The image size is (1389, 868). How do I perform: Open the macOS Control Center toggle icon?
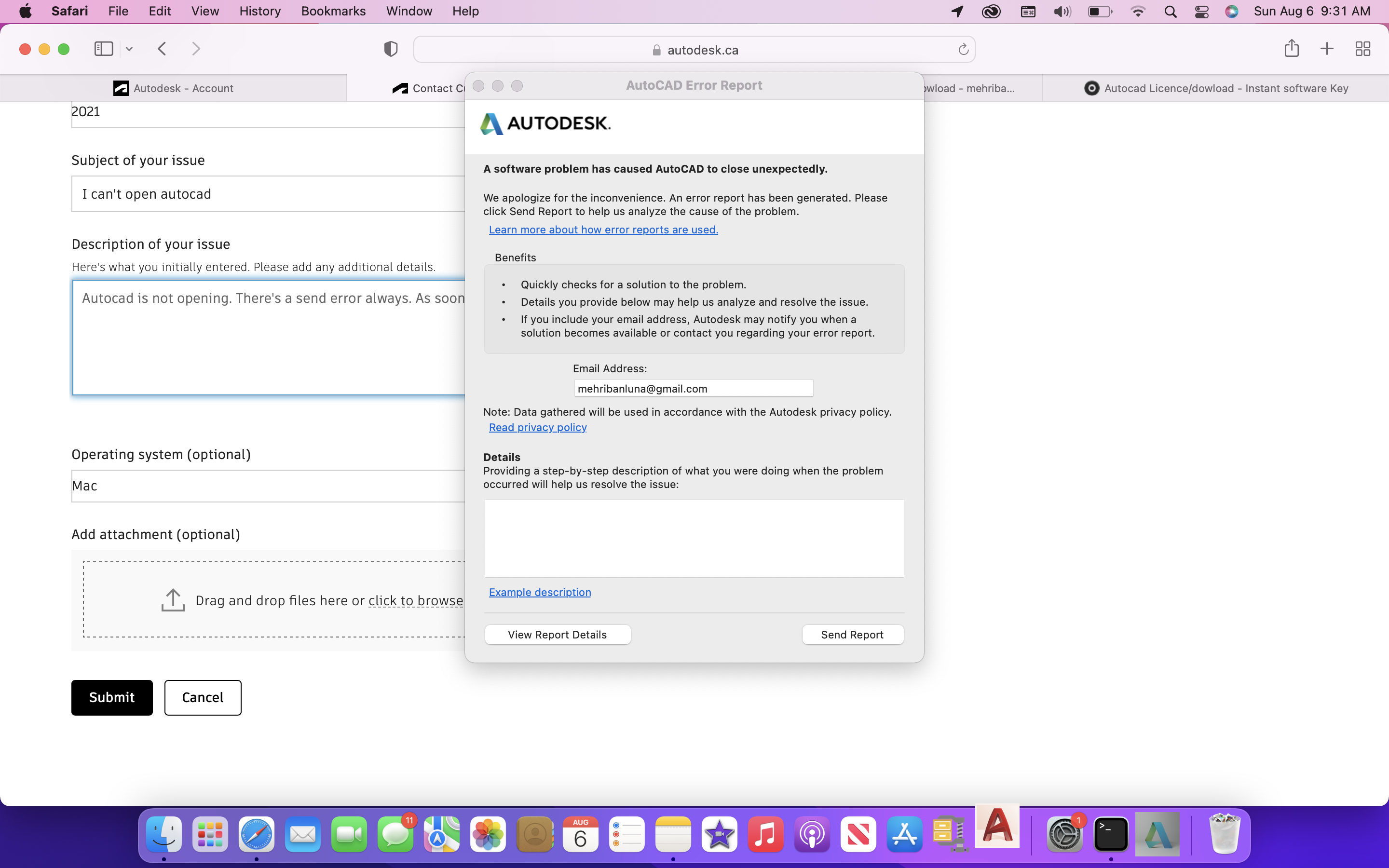coord(1201,12)
